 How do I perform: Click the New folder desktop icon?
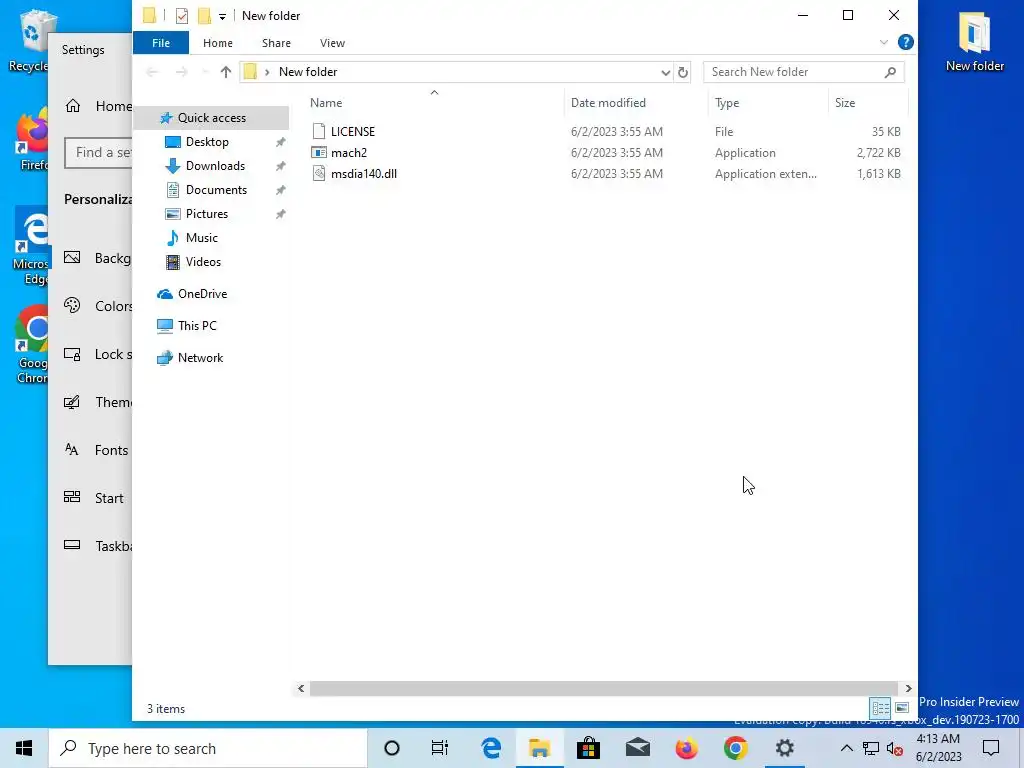click(974, 40)
